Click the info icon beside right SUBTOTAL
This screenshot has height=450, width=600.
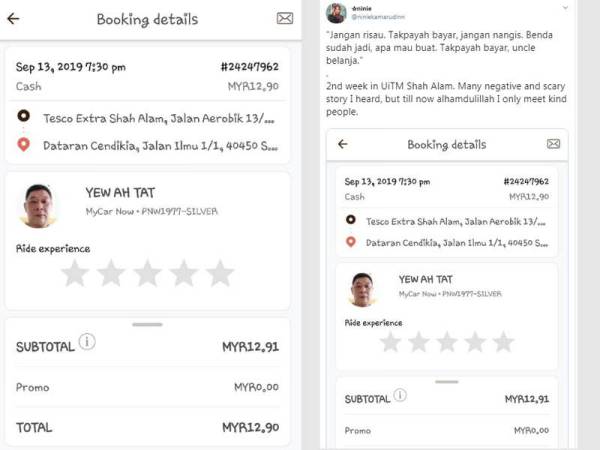[400, 395]
